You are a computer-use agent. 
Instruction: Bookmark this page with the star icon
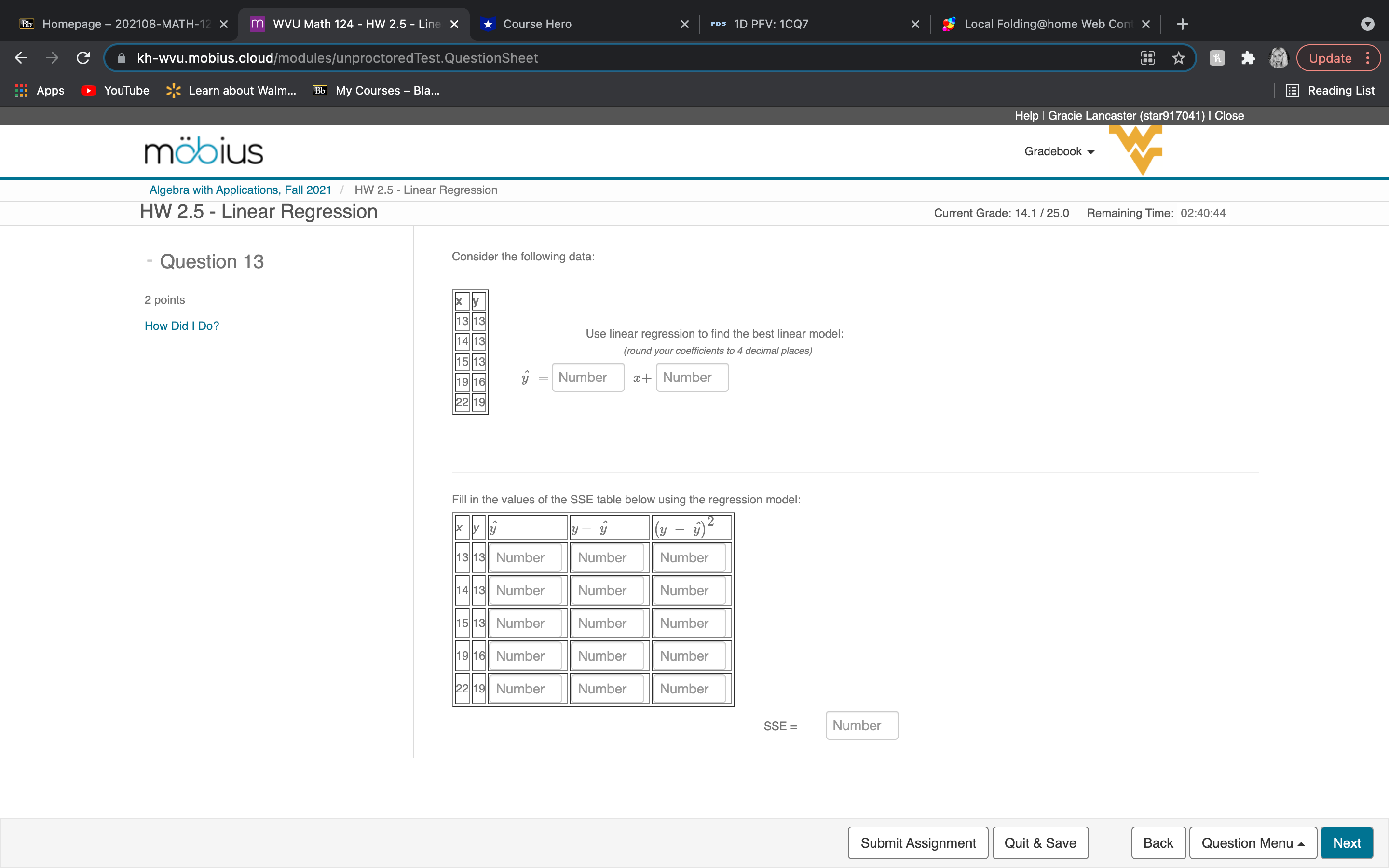coord(1178,57)
